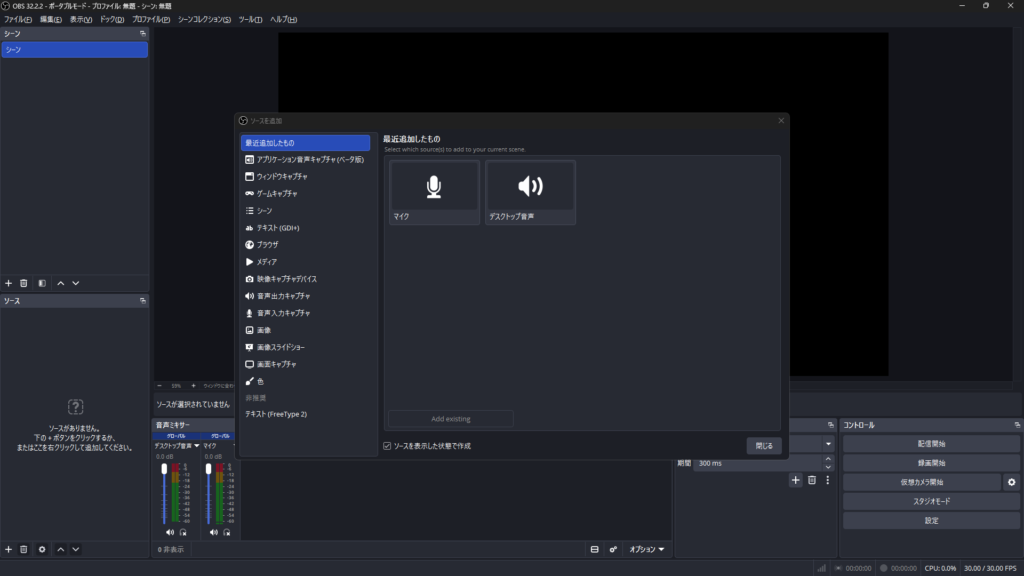Move source down arrow in ソース panel toolbar
The width and height of the screenshot is (1024, 576).
pos(76,549)
